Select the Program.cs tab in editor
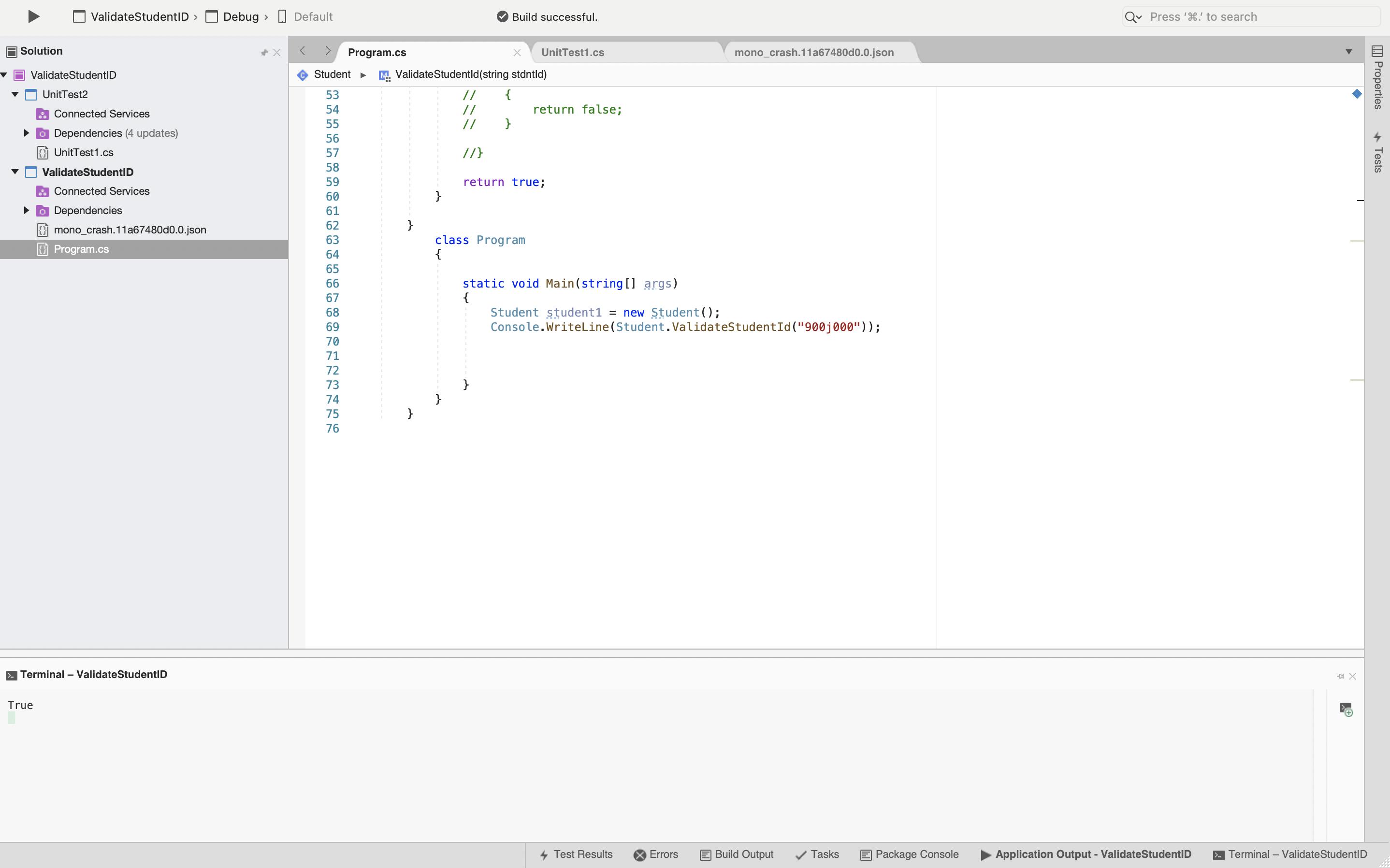This screenshot has width=1390, height=868. [377, 52]
